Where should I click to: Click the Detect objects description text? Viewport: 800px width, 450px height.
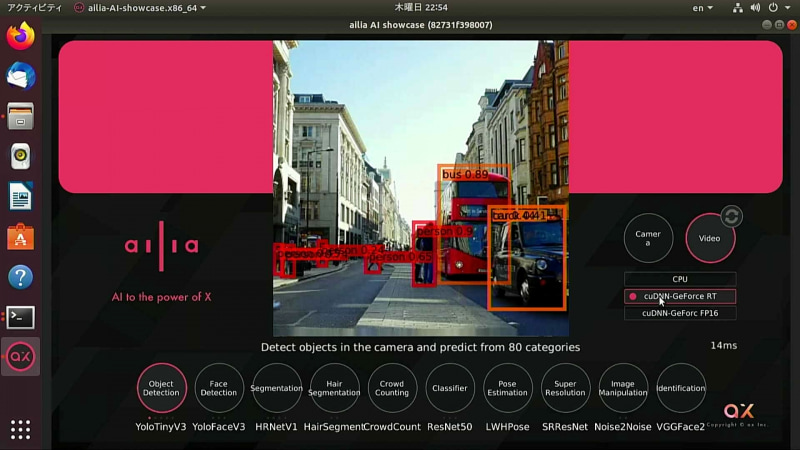(x=420, y=347)
